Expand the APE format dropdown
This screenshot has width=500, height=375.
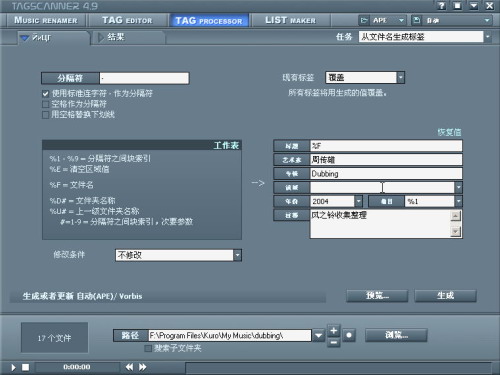click(401, 20)
